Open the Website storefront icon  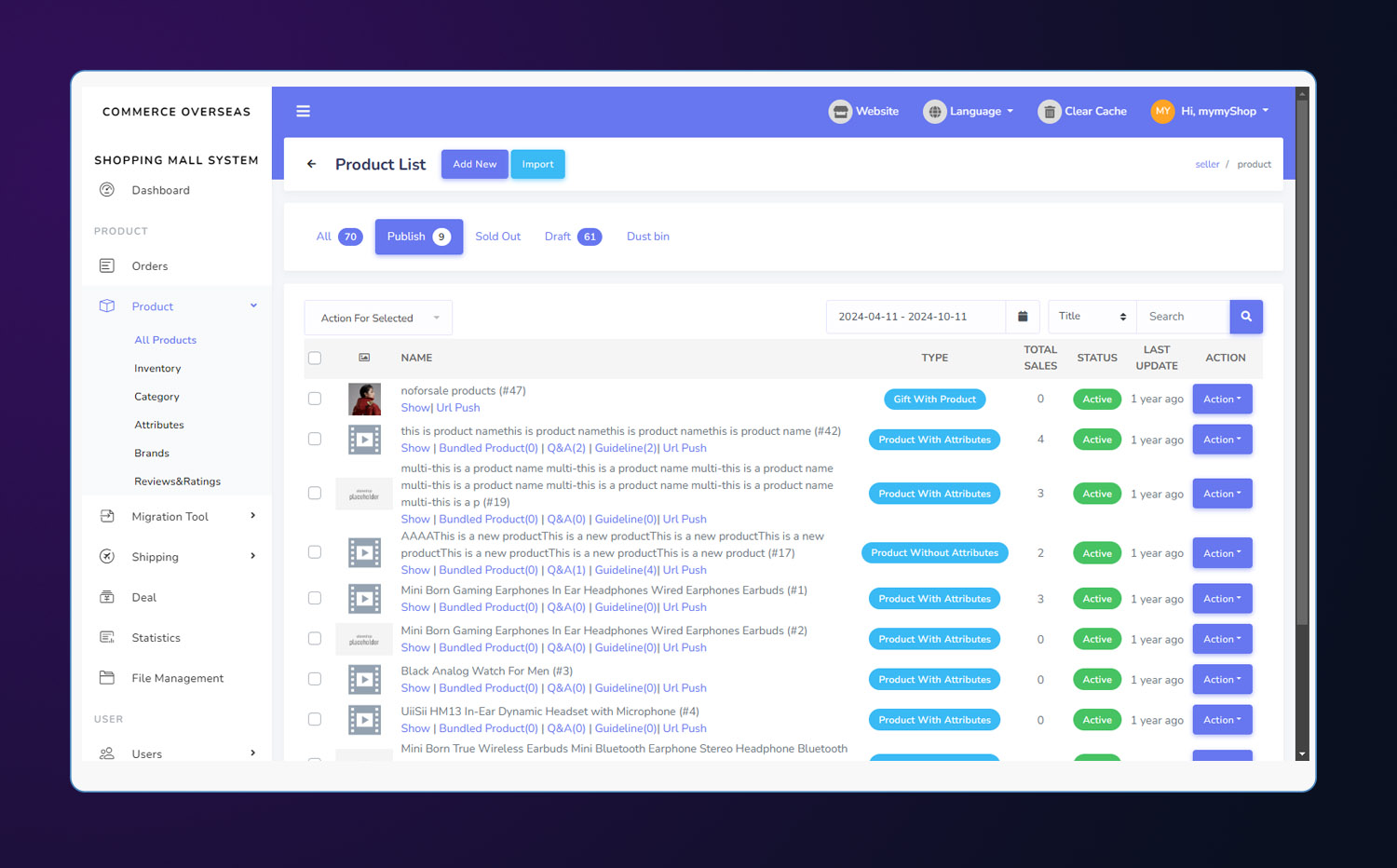click(x=840, y=112)
